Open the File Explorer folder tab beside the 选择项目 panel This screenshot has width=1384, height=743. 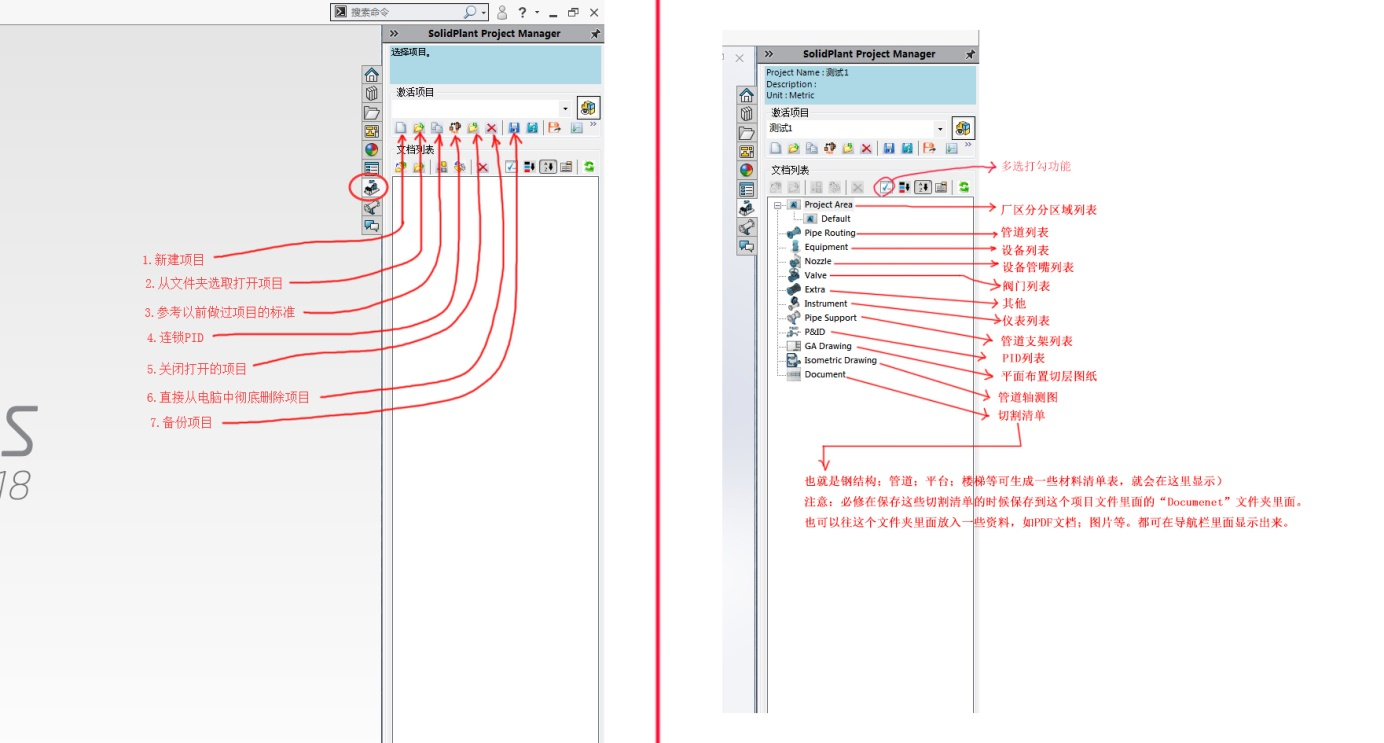(x=371, y=112)
